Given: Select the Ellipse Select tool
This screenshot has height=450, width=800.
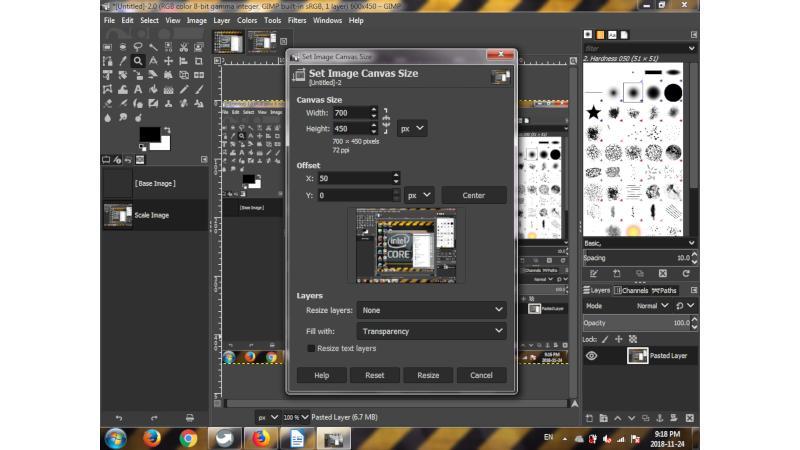Looking at the screenshot, I should coord(122,47).
